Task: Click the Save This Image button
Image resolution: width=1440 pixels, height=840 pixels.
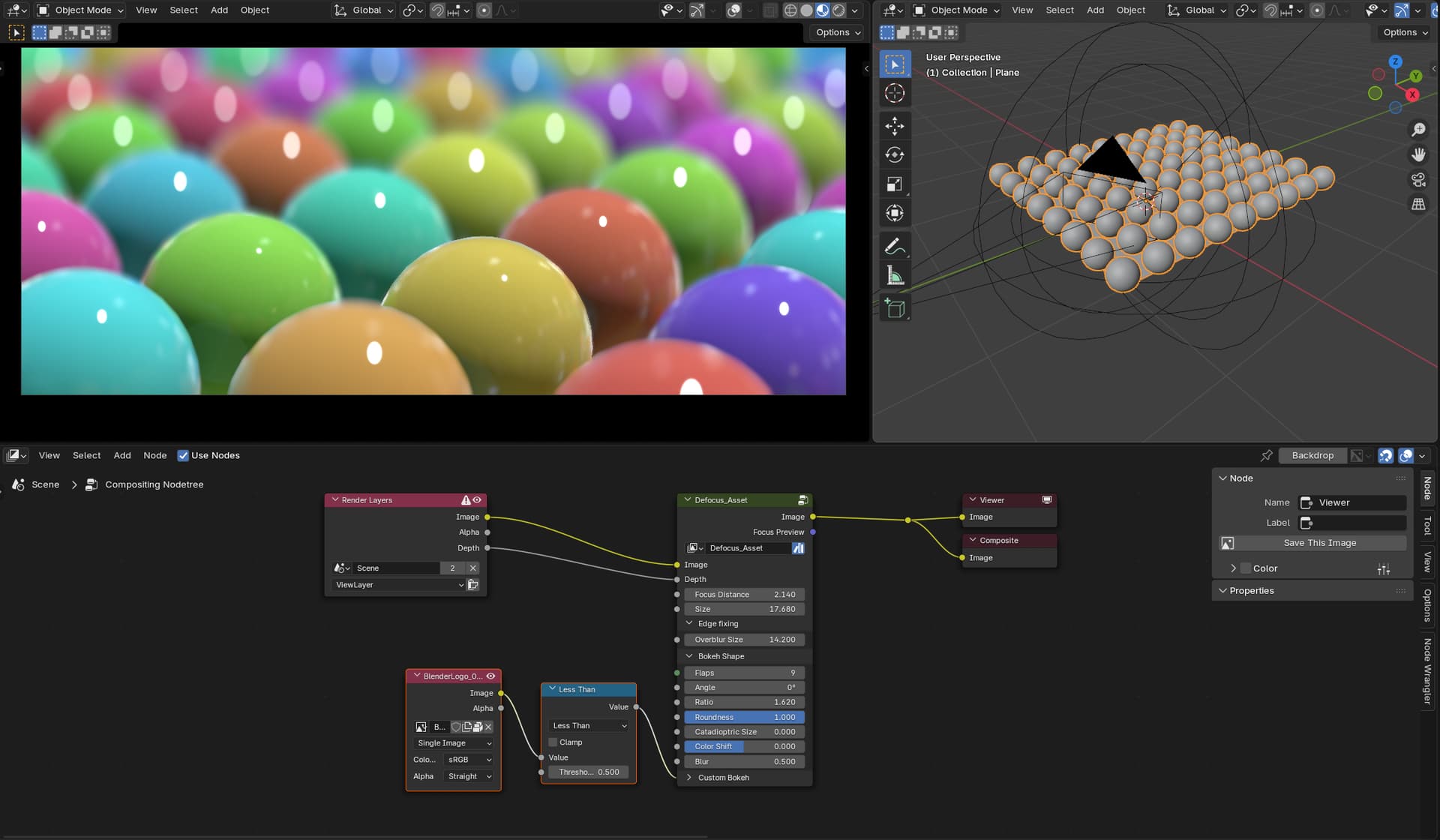Action: tap(1320, 543)
